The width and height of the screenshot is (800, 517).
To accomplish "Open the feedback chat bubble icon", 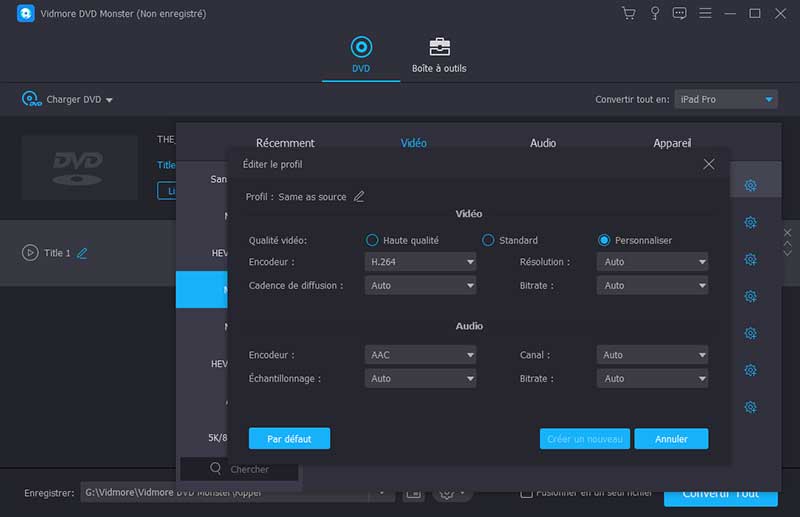I will [680, 14].
